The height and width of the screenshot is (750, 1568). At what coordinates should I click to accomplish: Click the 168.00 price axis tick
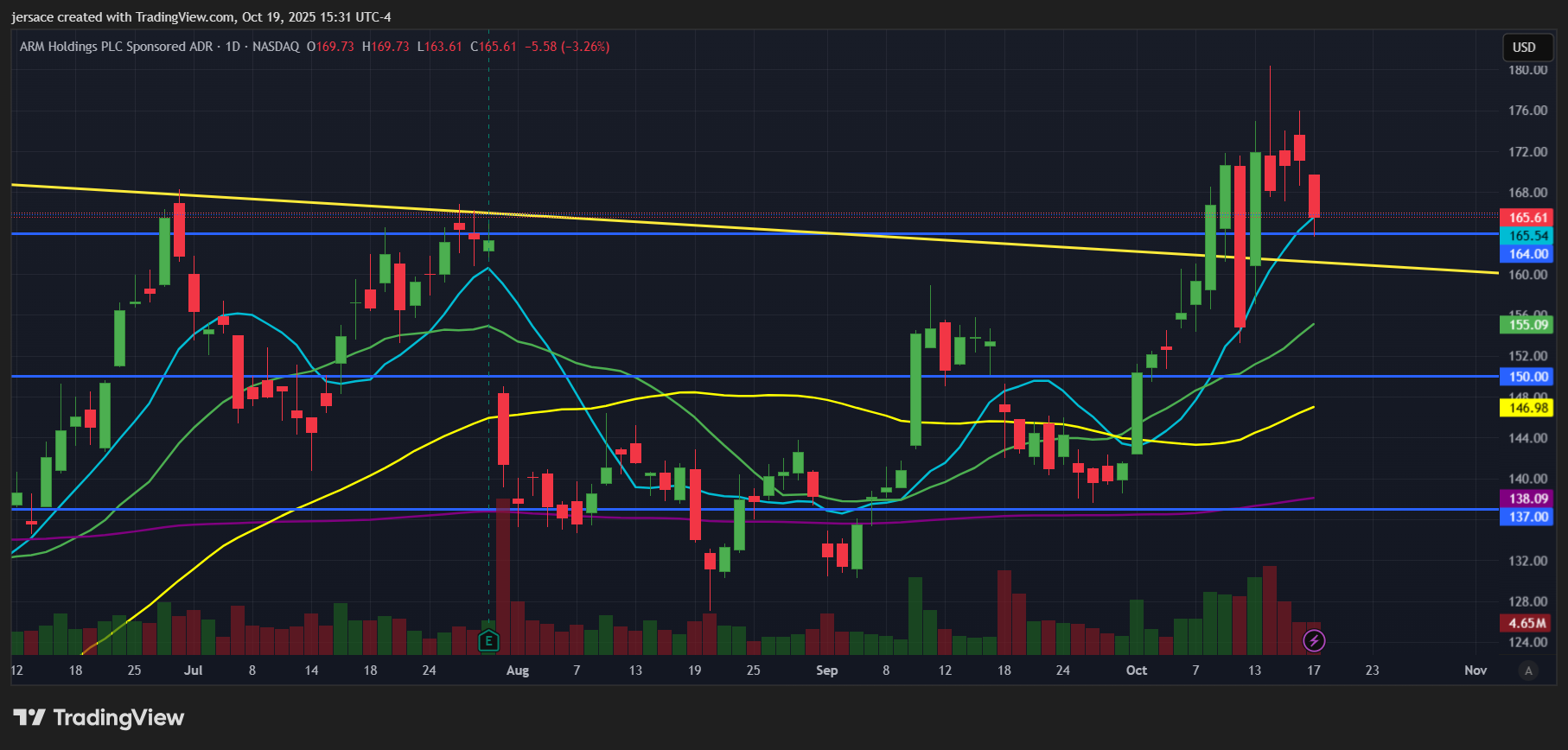tap(1527, 193)
